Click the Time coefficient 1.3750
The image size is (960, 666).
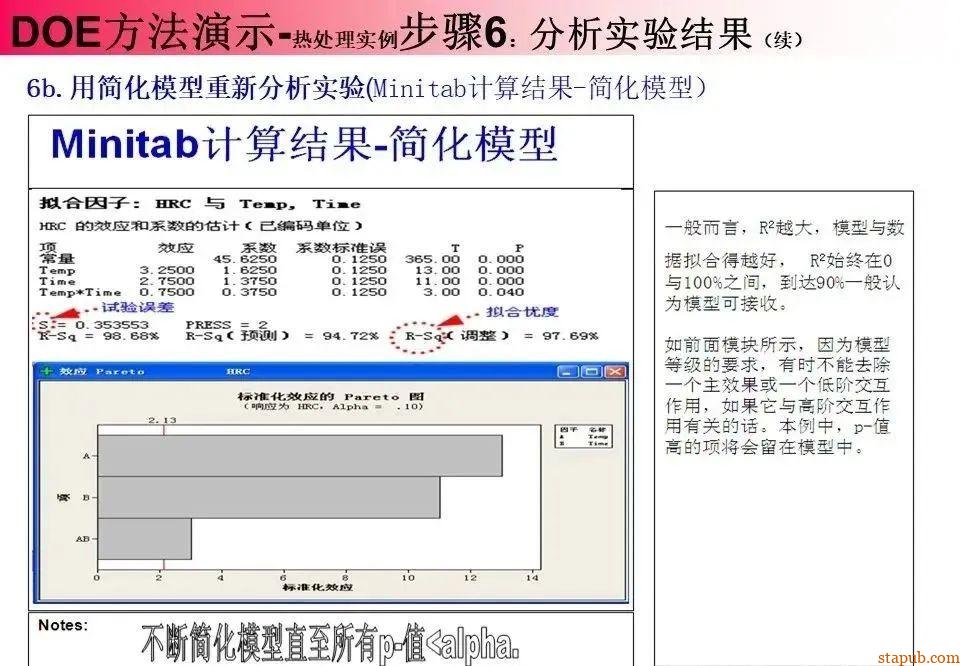coord(249,281)
